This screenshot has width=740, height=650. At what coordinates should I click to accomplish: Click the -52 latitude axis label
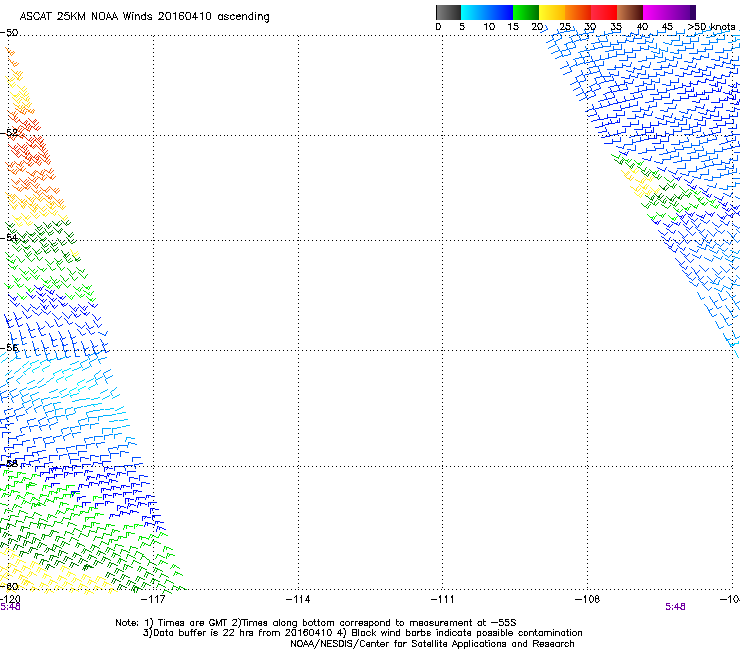point(9,133)
